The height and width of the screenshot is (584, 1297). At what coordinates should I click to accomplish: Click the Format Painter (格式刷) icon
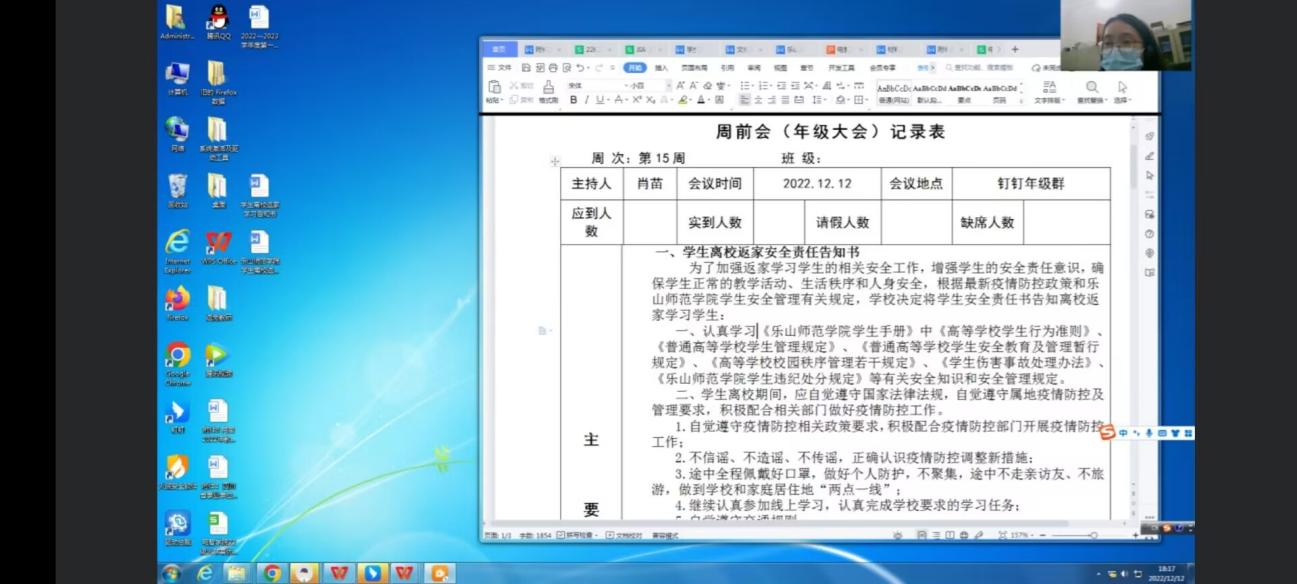(548, 88)
